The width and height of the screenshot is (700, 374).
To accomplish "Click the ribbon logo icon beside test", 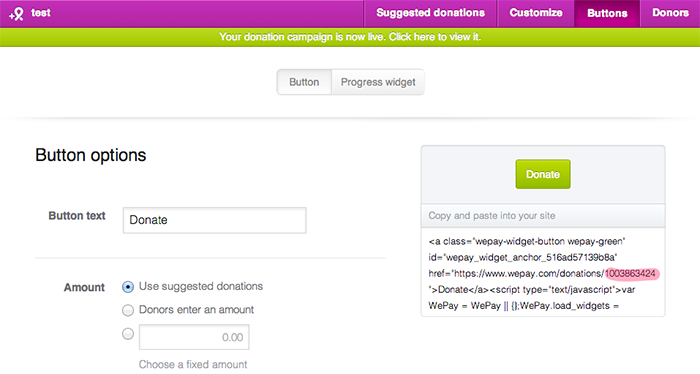I will click(x=16, y=14).
